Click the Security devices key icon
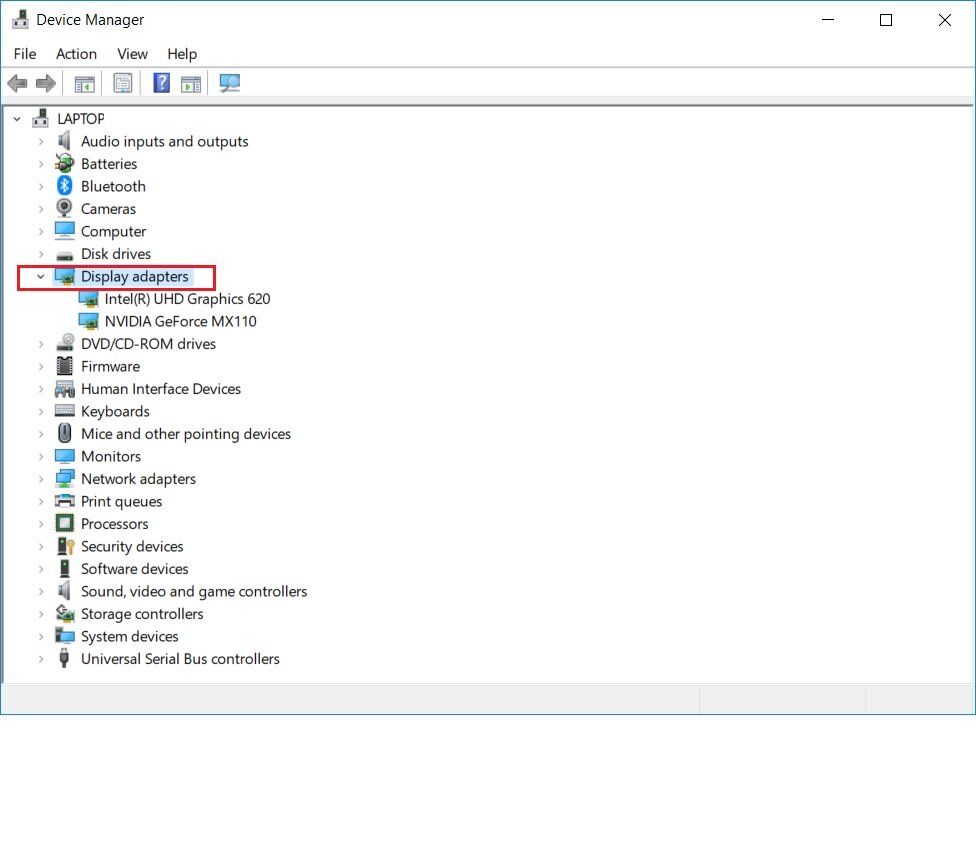Screen dimensions: 976x850 pos(65,546)
